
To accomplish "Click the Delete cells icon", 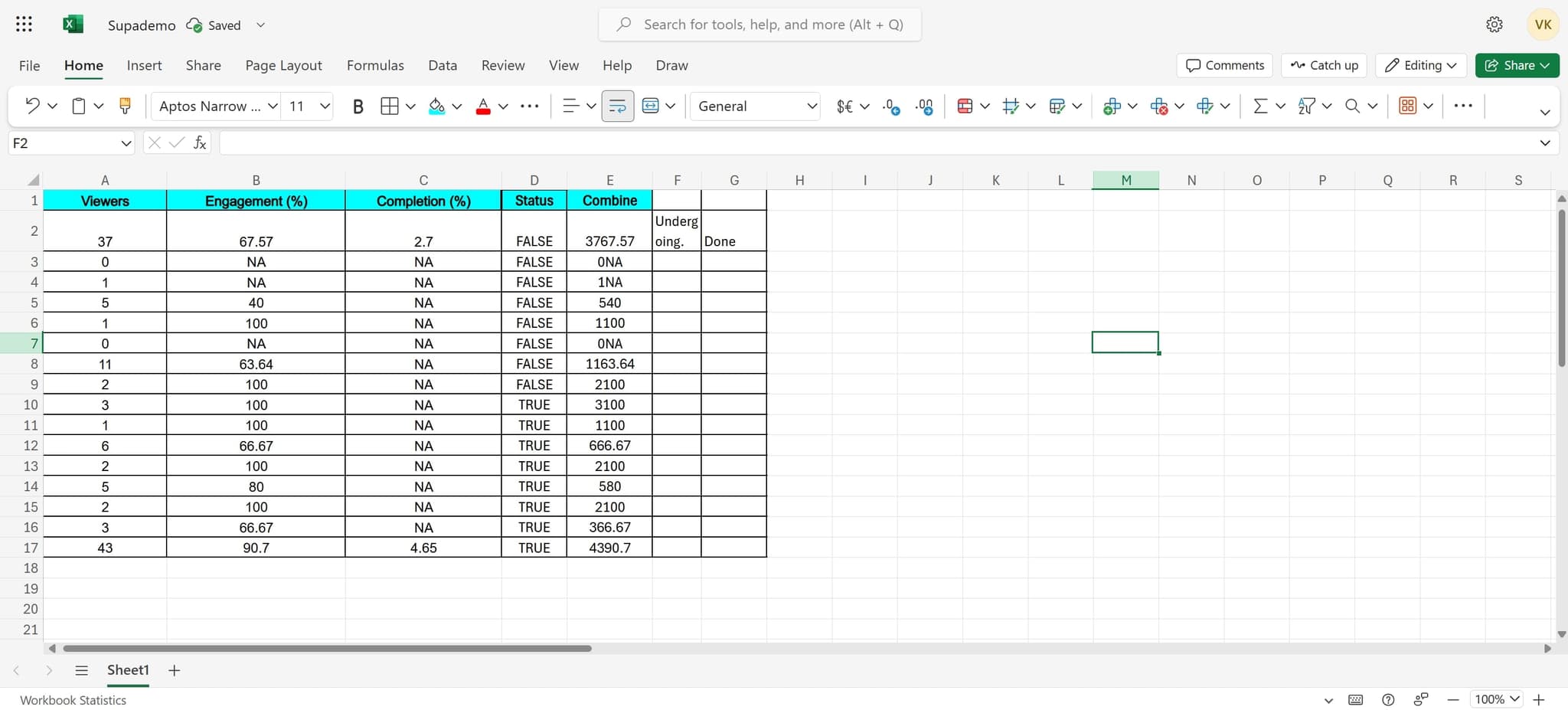I will click(x=1158, y=106).
